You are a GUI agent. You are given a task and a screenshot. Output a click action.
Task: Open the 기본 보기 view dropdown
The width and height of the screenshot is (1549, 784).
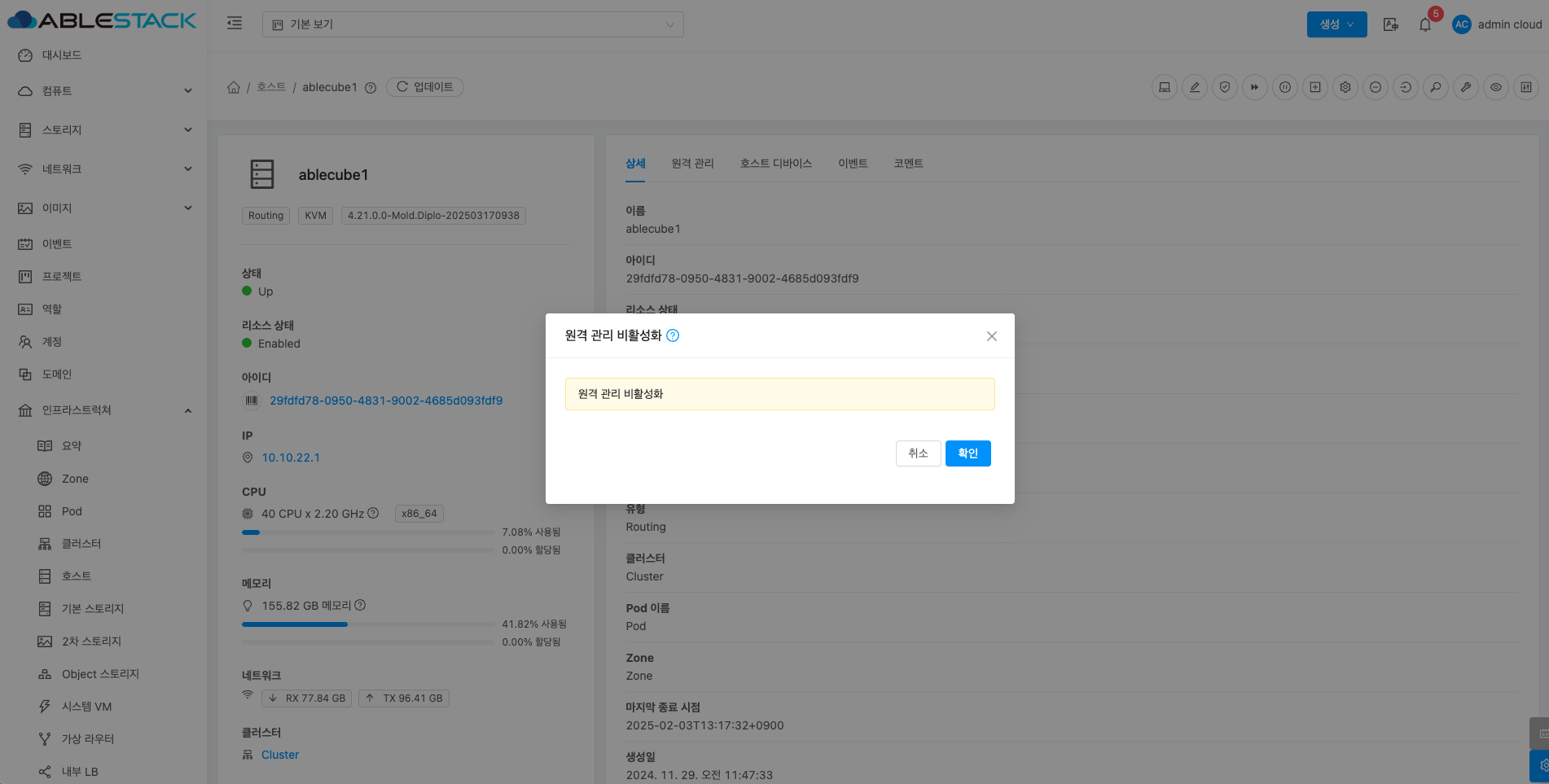pos(472,24)
